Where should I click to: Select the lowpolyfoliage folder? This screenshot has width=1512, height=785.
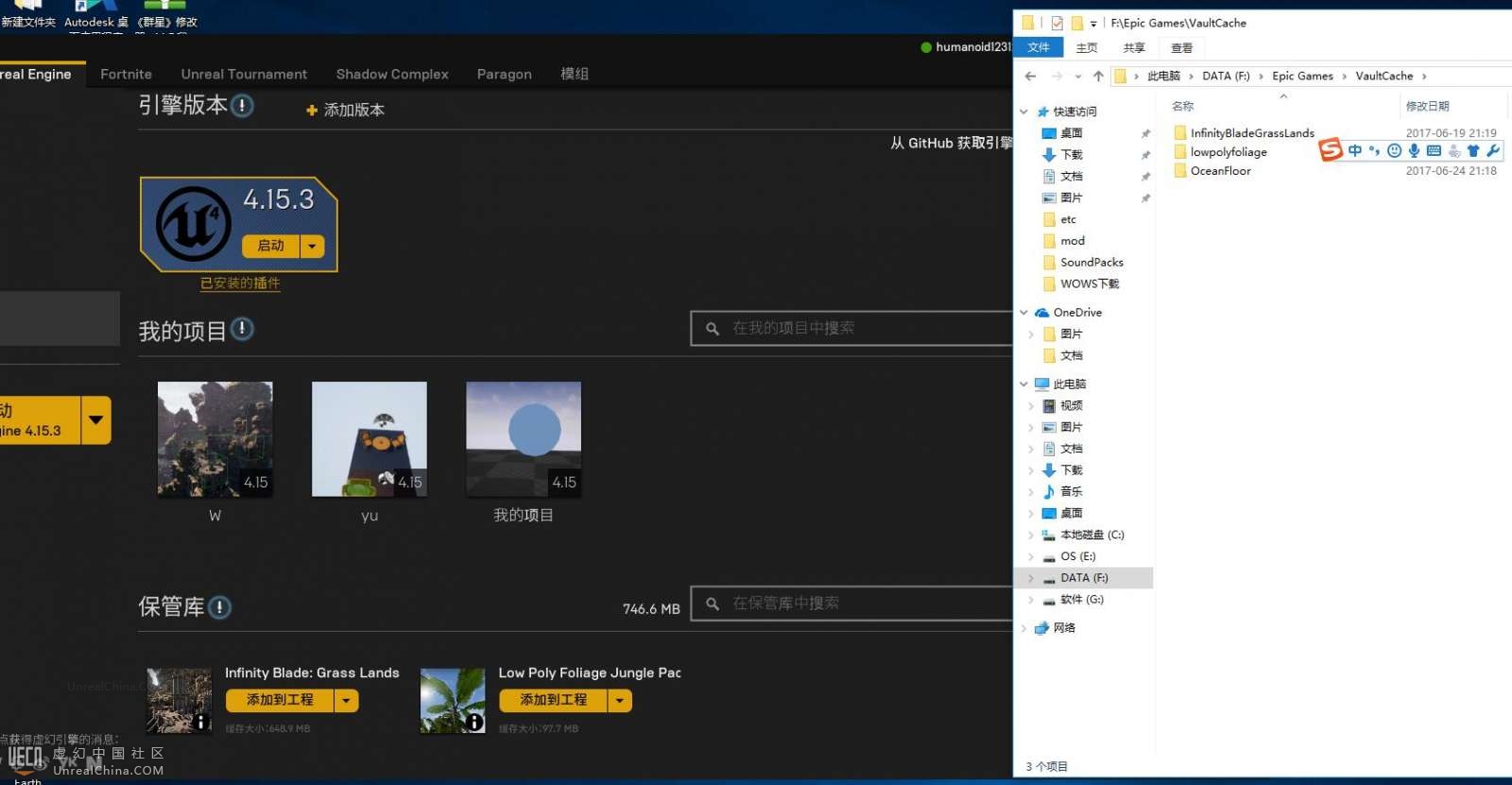tap(1219, 152)
